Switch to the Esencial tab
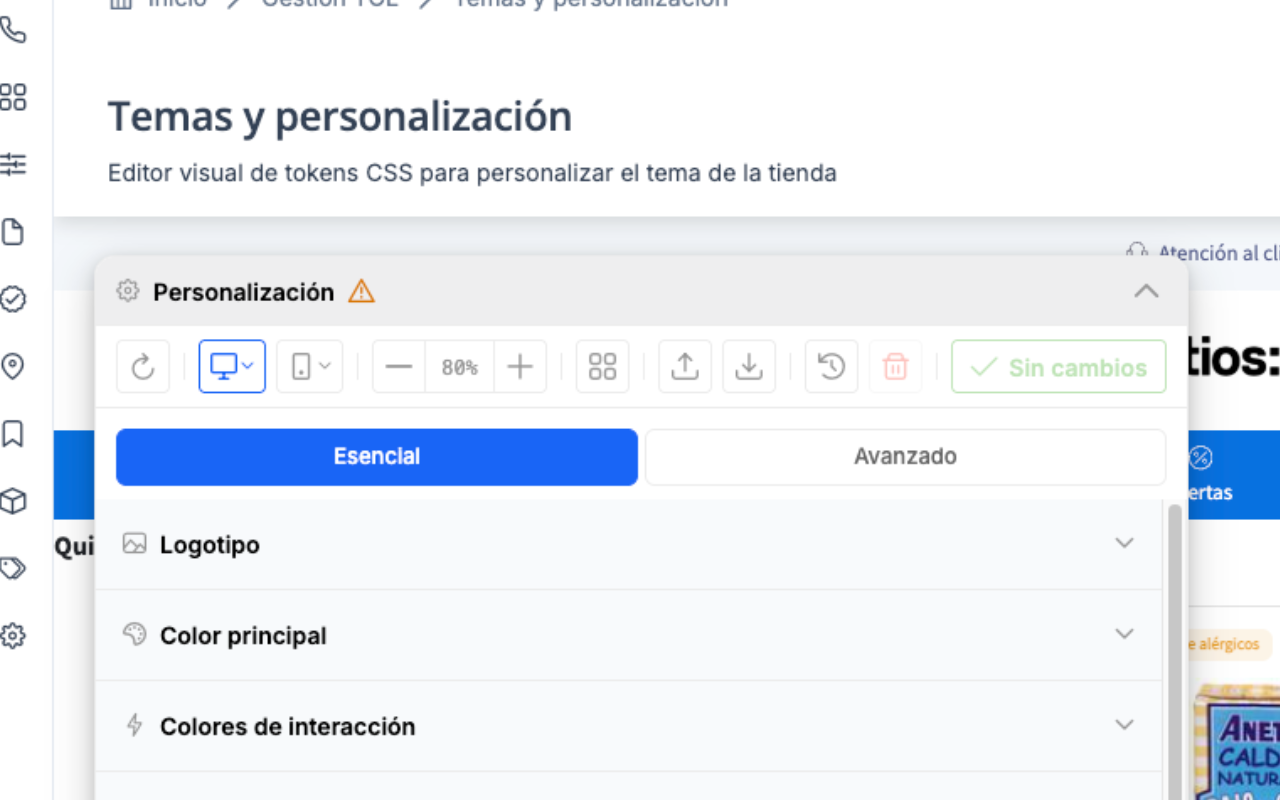This screenshot has height=800, width=1280. (377, 457)
